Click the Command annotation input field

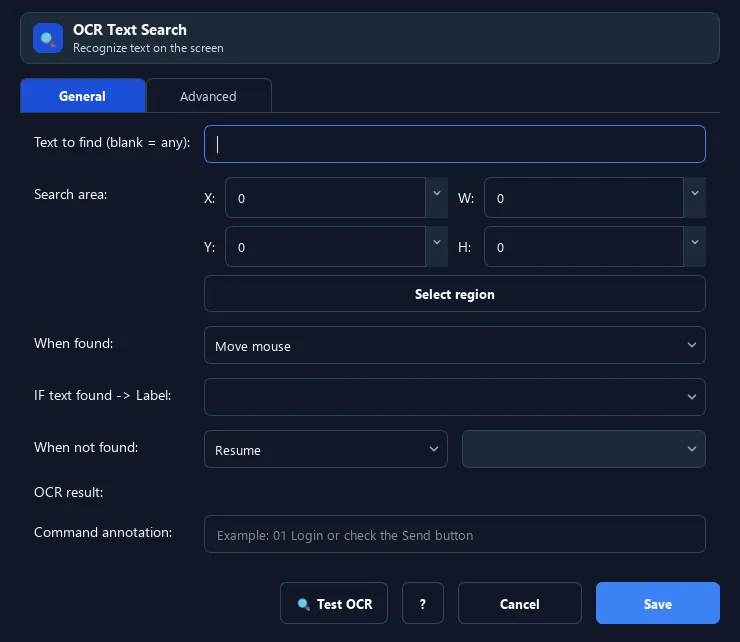click(x=454, y=534)
